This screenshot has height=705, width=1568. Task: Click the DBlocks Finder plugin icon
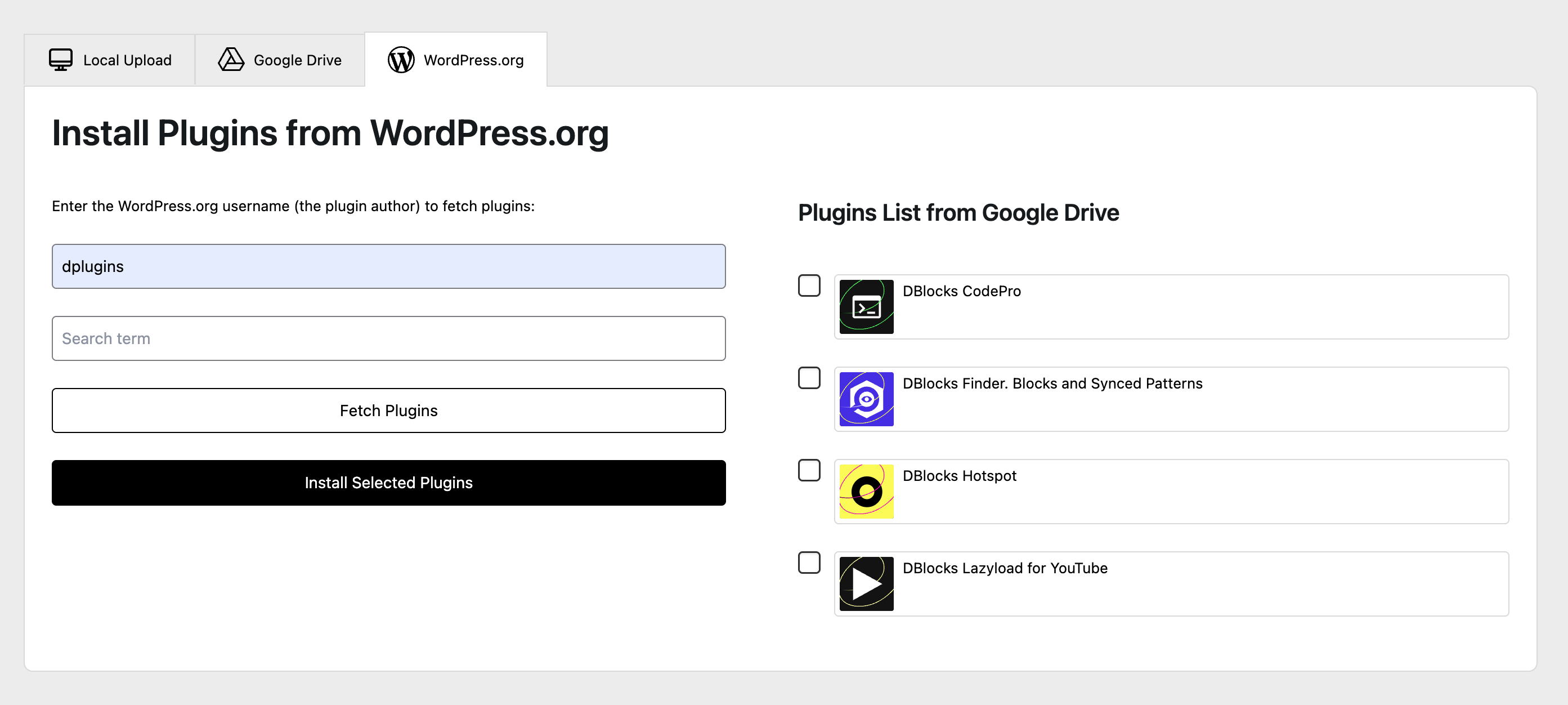click(x=866, y=399)
